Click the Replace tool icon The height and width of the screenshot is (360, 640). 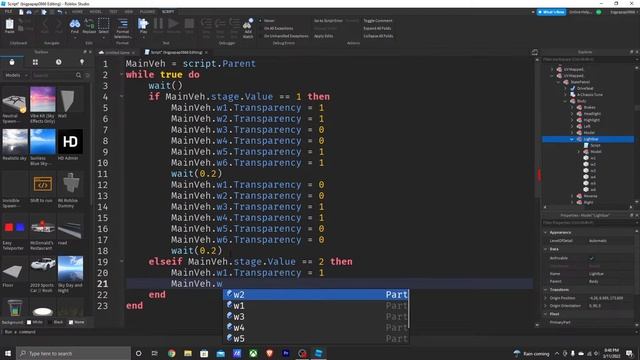click(89, 24)
